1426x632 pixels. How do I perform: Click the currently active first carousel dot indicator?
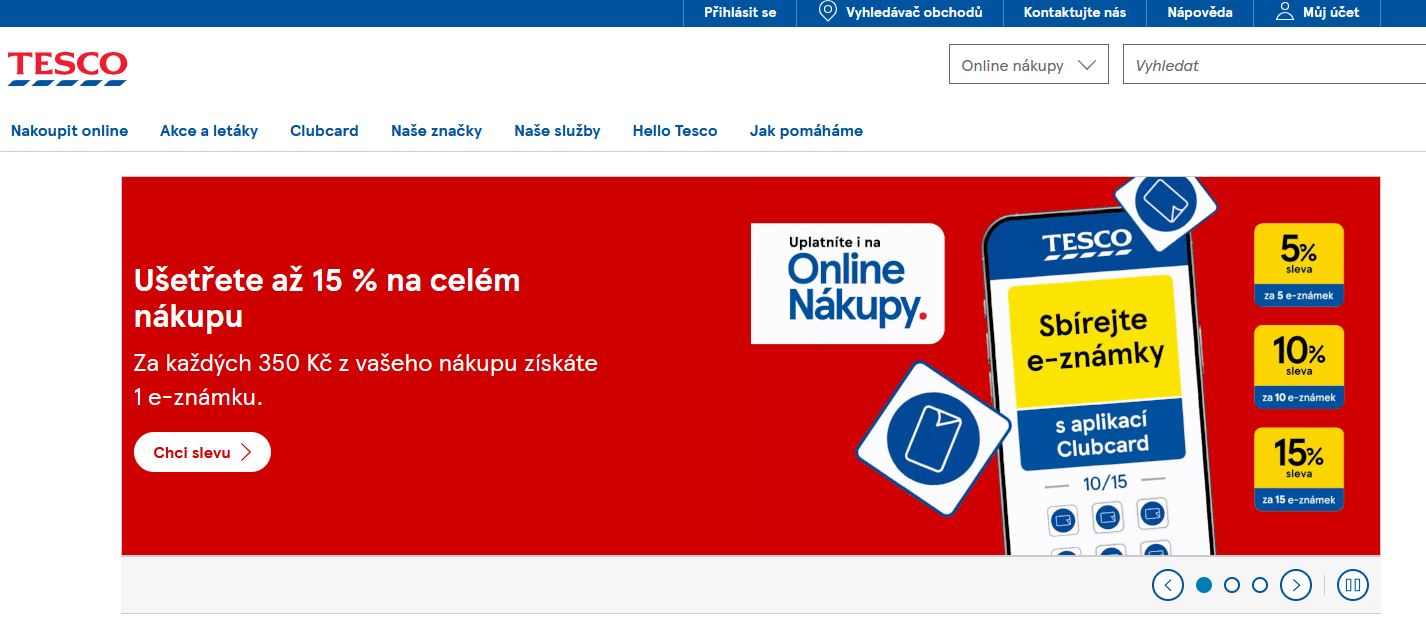1205,585
